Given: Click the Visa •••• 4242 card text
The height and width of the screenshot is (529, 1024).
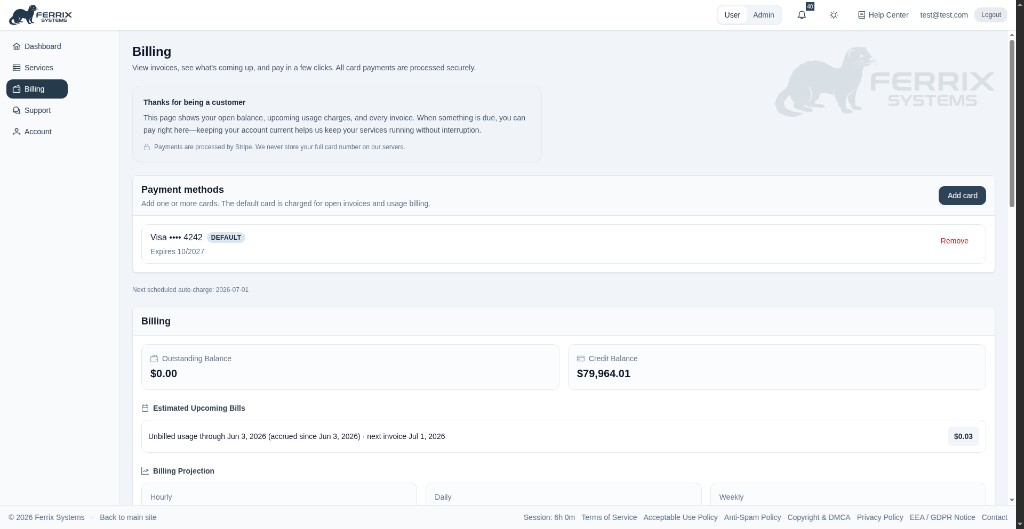Looking at the screenshot, I should click(x=176, y=237).
